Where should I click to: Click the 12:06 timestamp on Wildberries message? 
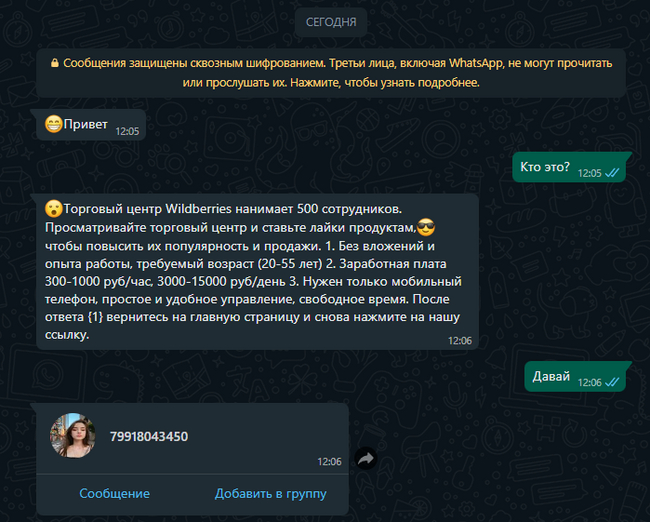(460, 341)
